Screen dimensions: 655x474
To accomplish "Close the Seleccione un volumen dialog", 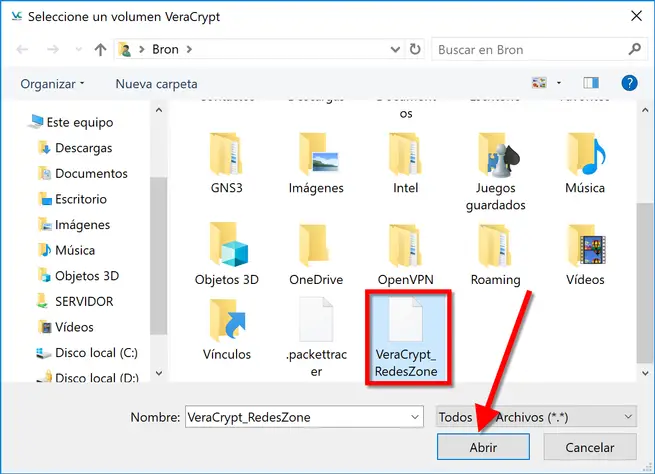I will pos(636,16).
